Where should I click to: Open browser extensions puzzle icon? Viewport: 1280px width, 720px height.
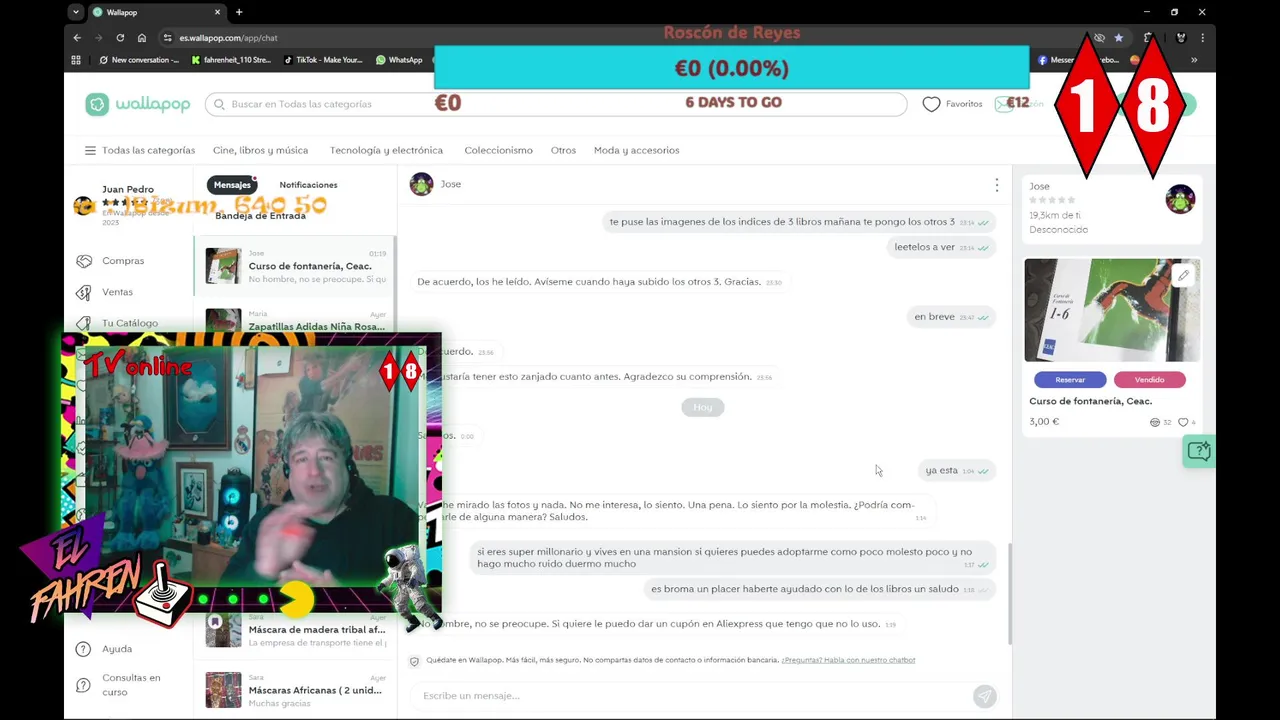click(x=1149, y=38)
